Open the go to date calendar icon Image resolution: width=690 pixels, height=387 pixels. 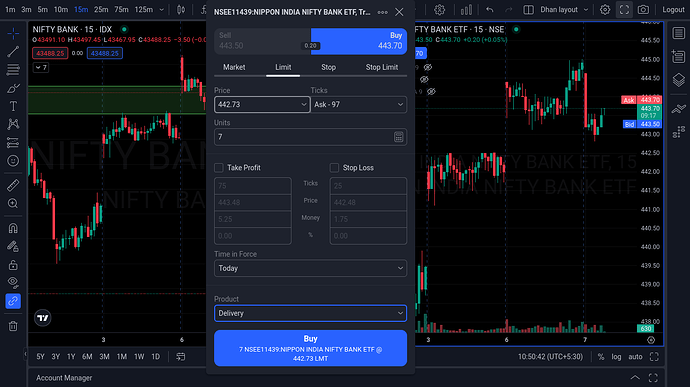[181, 357]
